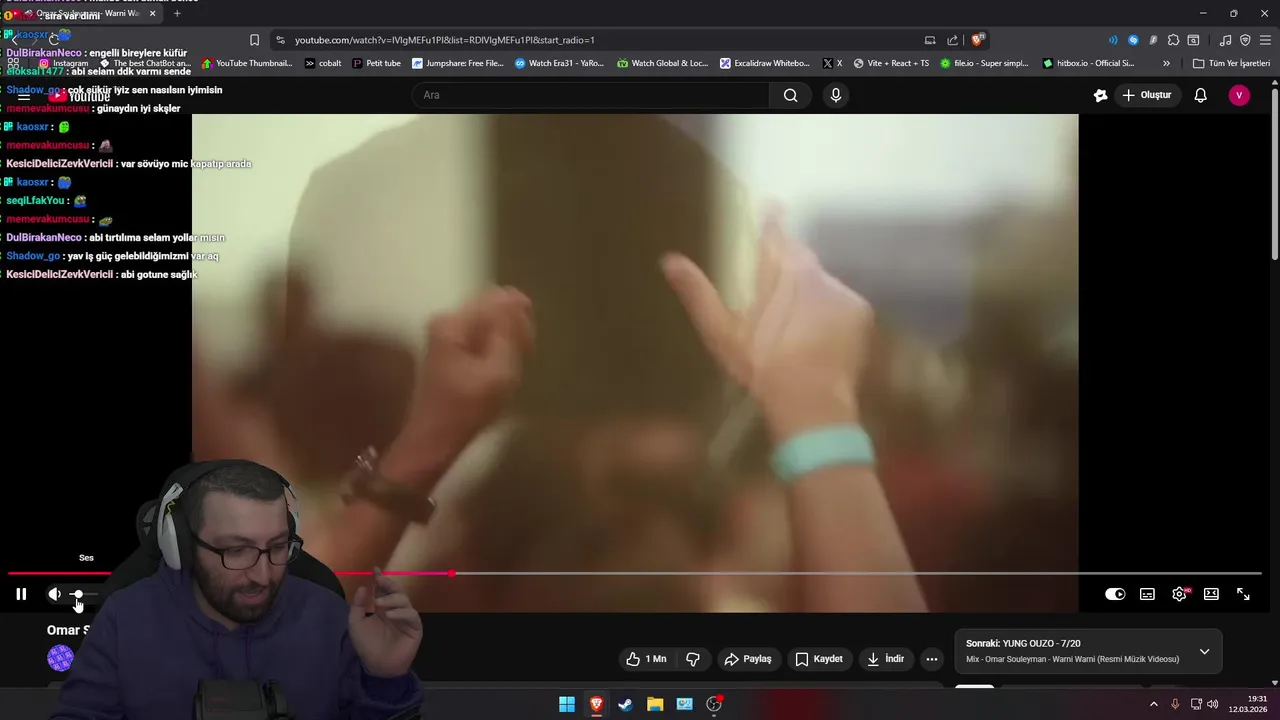Open the Jumpshare bookmark
1280x720 pixels.
pyautogui.click(x=457, y=63)
